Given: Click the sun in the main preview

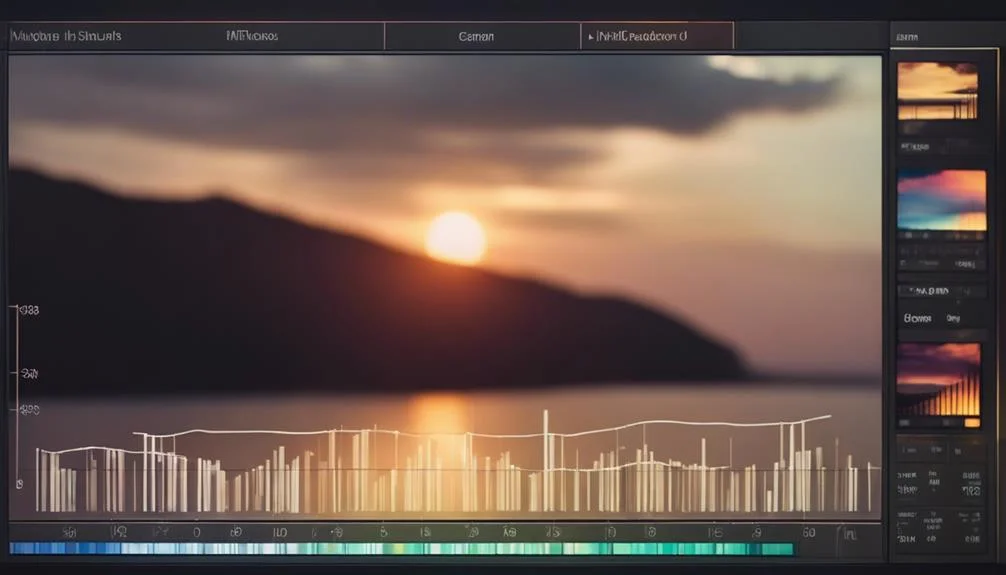Looking at the screenshot, I should (456, 237).
